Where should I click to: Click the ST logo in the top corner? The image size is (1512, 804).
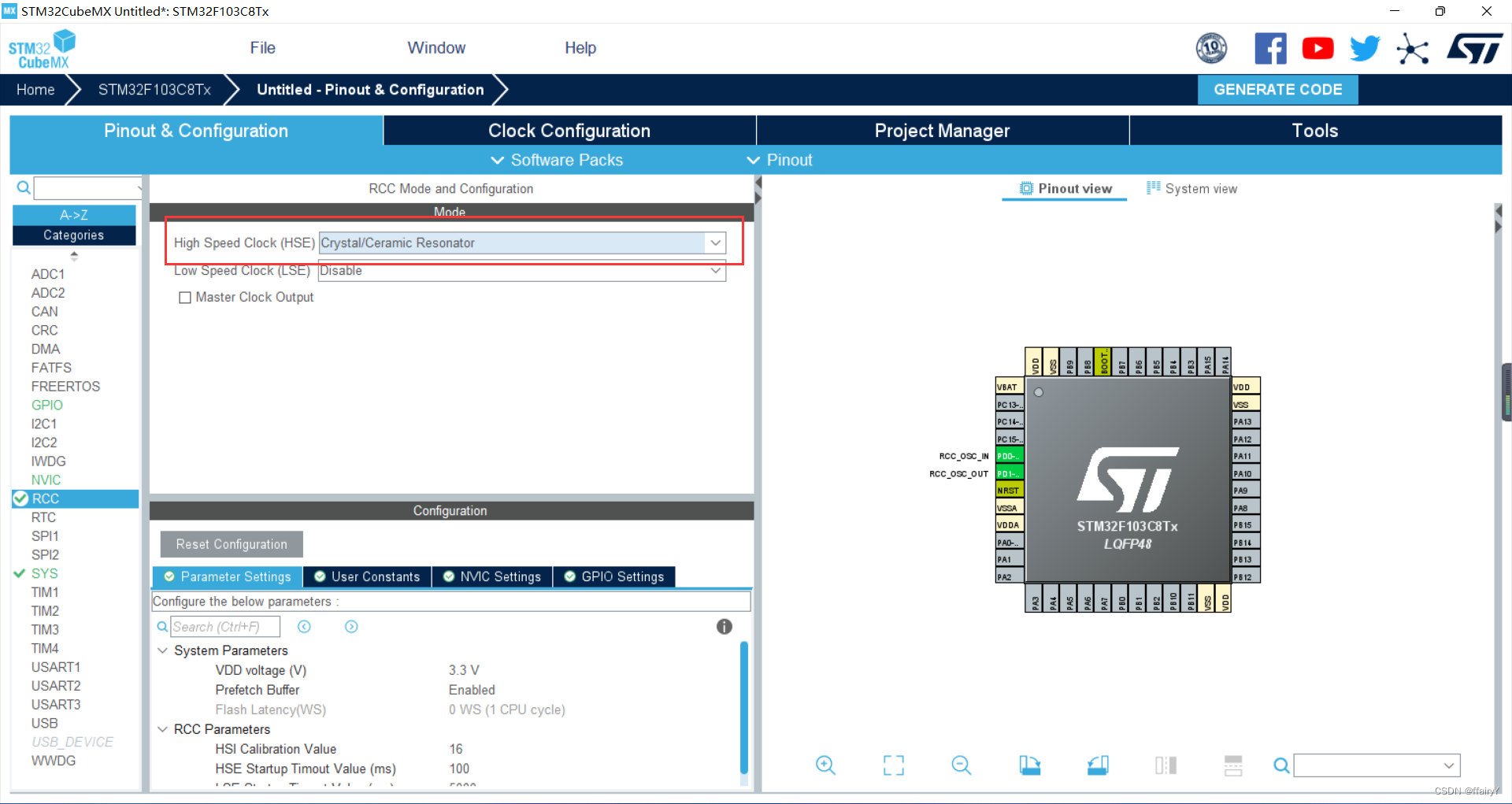(1475, 48)
